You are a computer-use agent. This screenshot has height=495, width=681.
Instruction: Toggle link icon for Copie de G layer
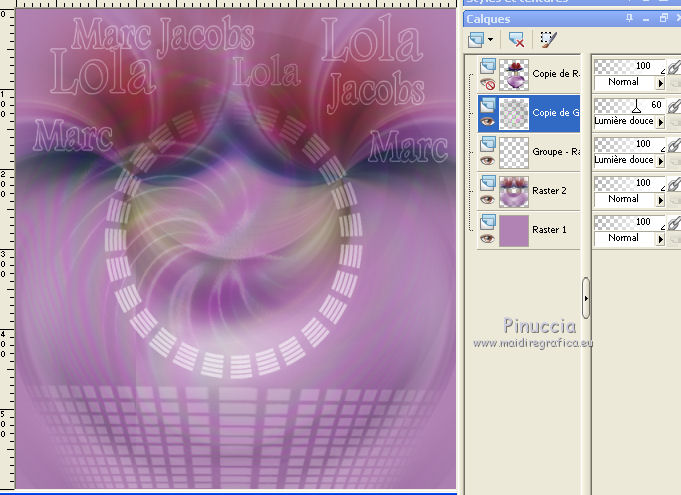(674, 106)
